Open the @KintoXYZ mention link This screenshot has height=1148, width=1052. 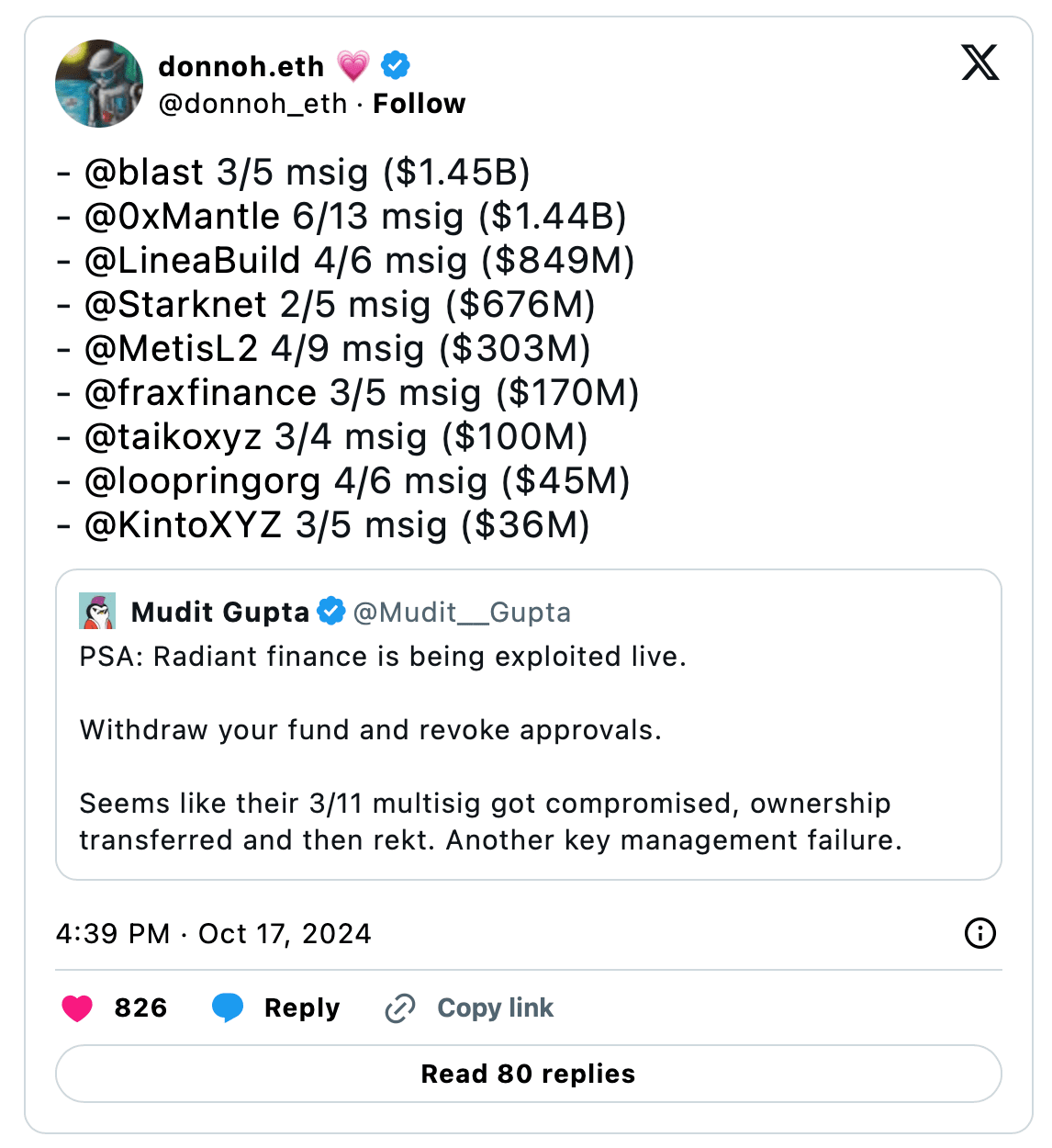[183, 525]
